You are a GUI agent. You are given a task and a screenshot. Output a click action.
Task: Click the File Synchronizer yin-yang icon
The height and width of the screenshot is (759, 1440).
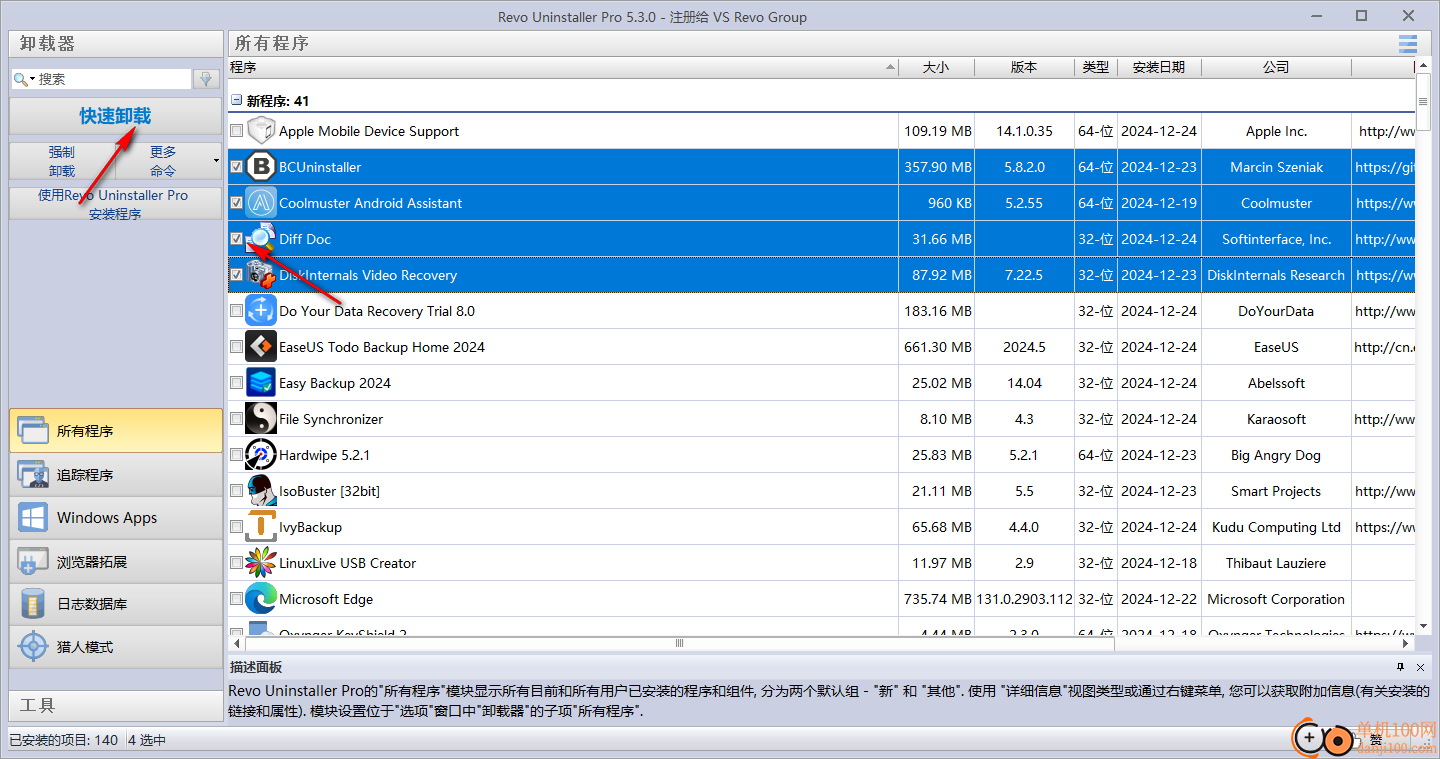pos(261,419)
